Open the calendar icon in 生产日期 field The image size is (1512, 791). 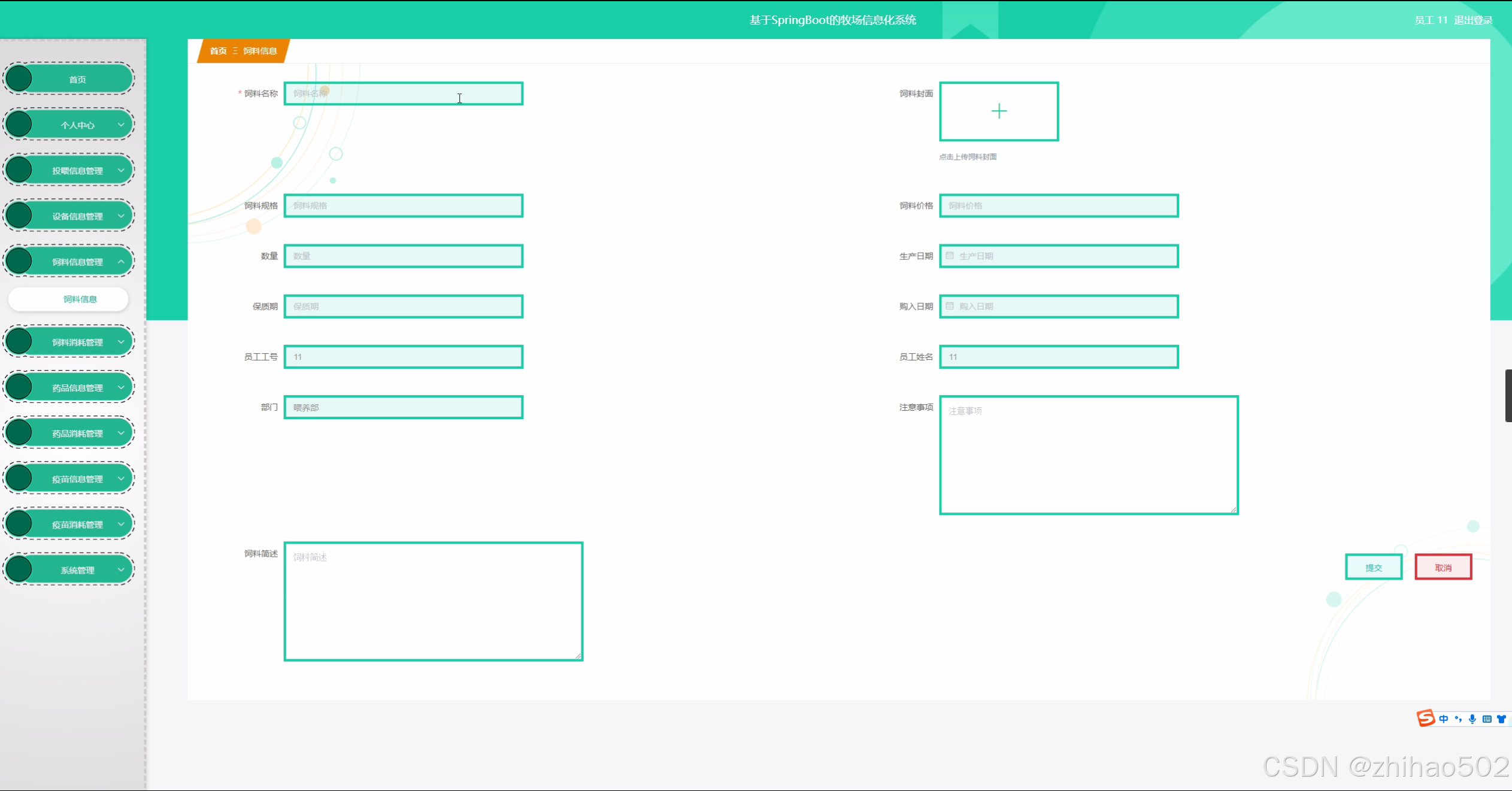point(950,256)
